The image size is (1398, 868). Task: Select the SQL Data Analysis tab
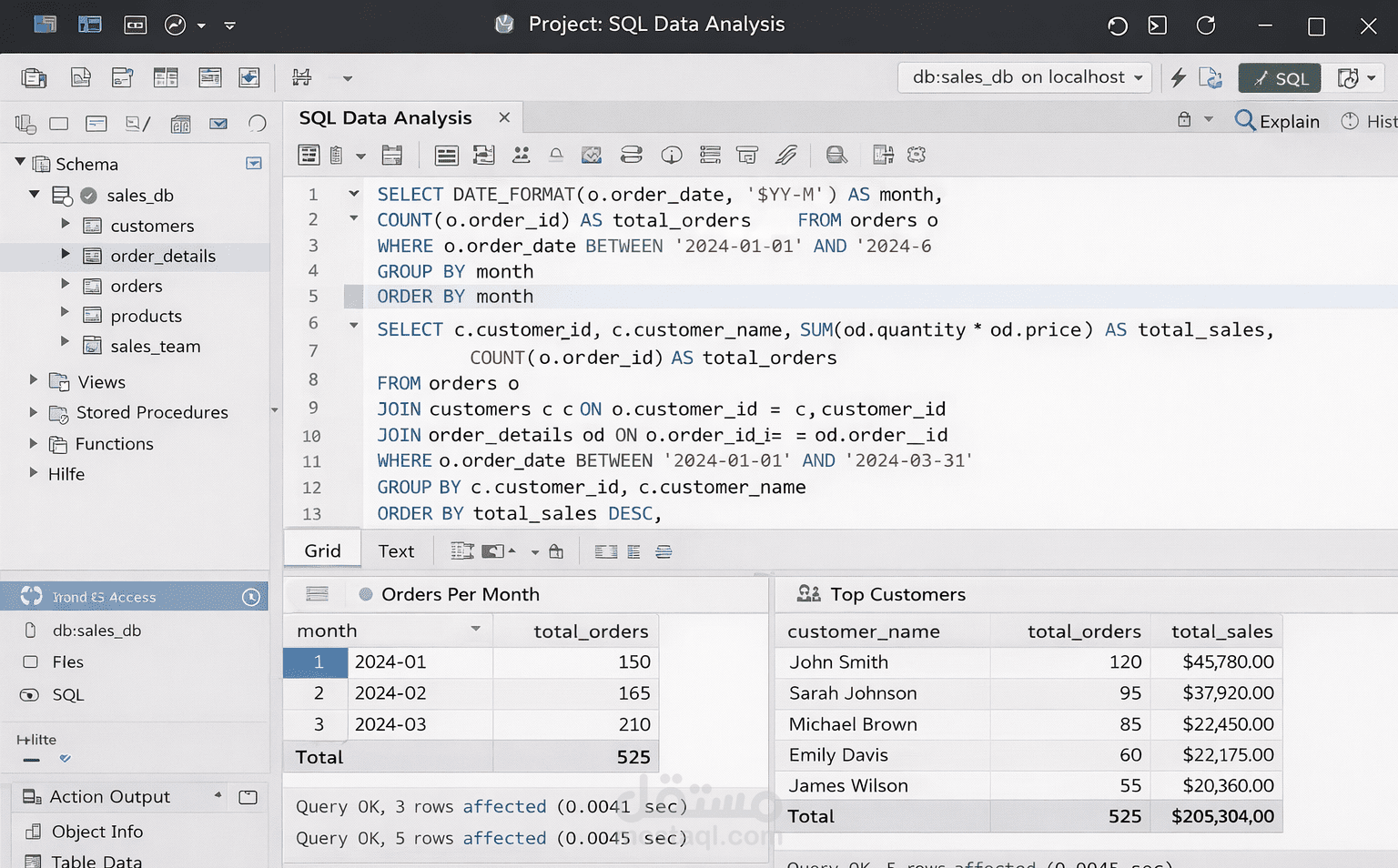(384, 117)
